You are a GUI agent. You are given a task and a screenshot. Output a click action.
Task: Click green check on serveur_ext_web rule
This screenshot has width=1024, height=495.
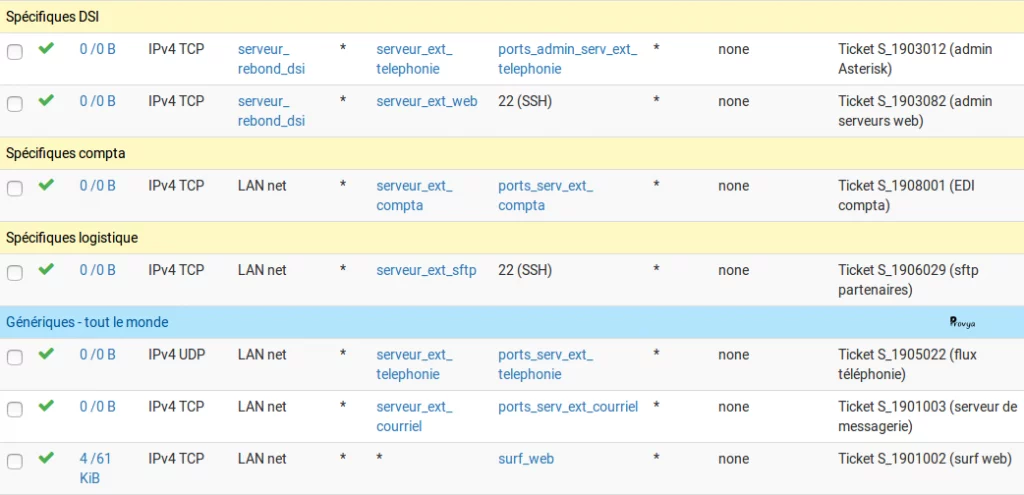(46, 101)
